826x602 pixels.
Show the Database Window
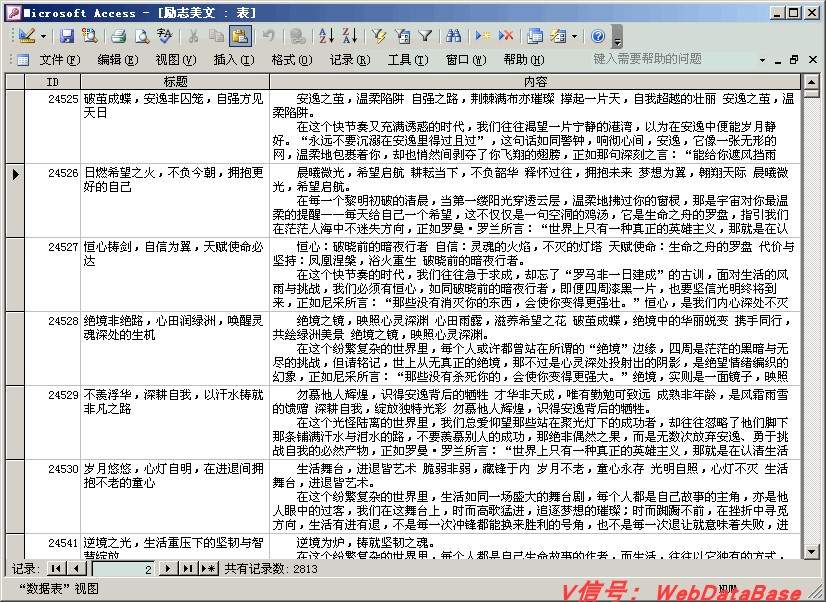[x=535, y=36]
